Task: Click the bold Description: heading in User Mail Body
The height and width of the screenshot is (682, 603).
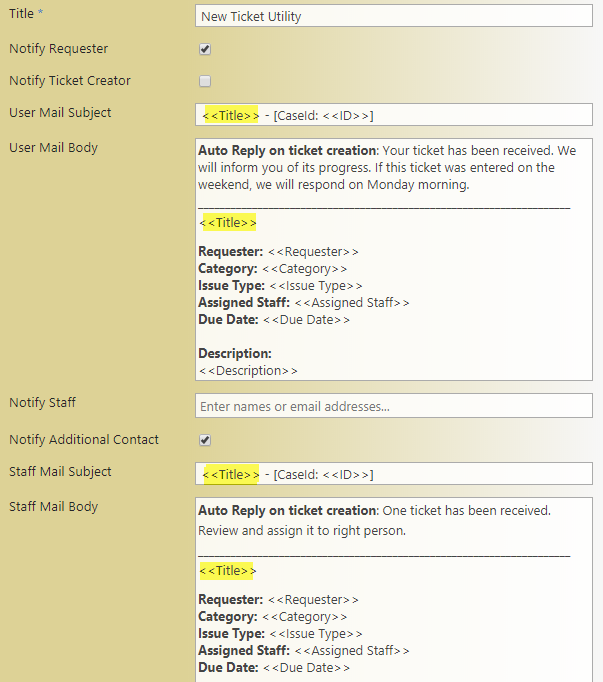Action: pos(235,354)
